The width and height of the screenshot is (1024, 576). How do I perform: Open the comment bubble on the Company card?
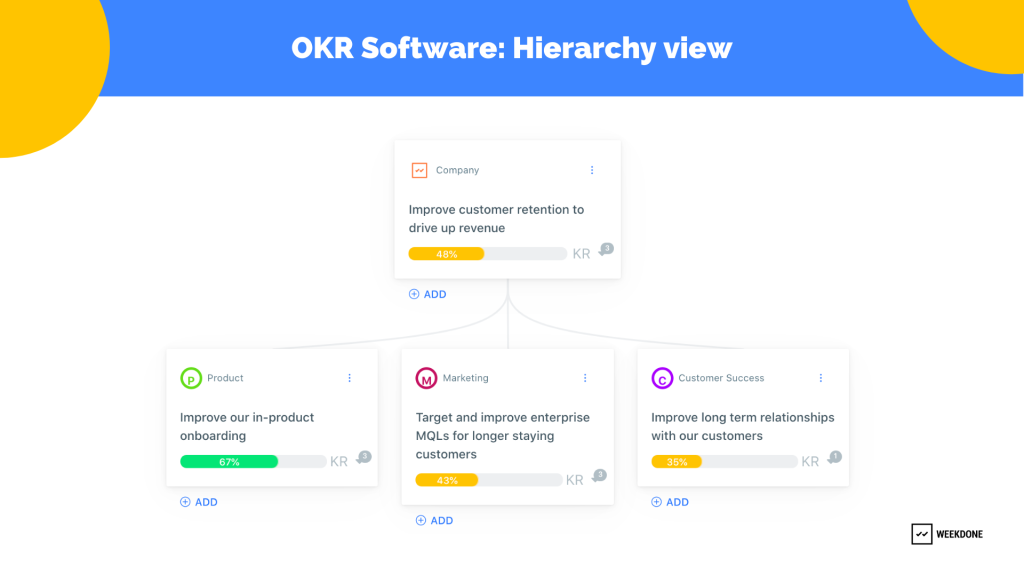point(606,250)
